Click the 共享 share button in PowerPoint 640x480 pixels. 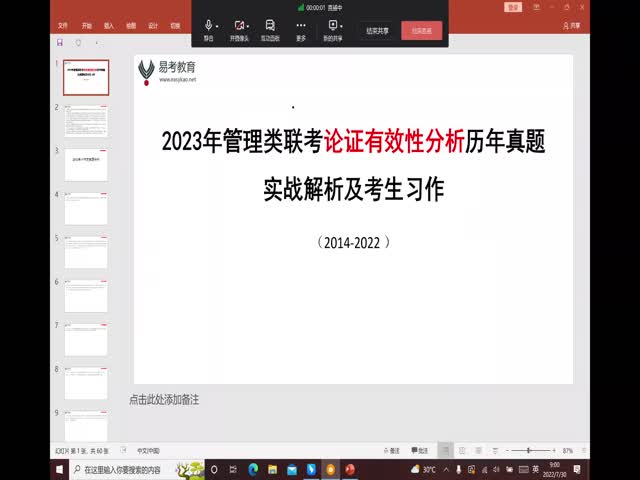(571, 26)
